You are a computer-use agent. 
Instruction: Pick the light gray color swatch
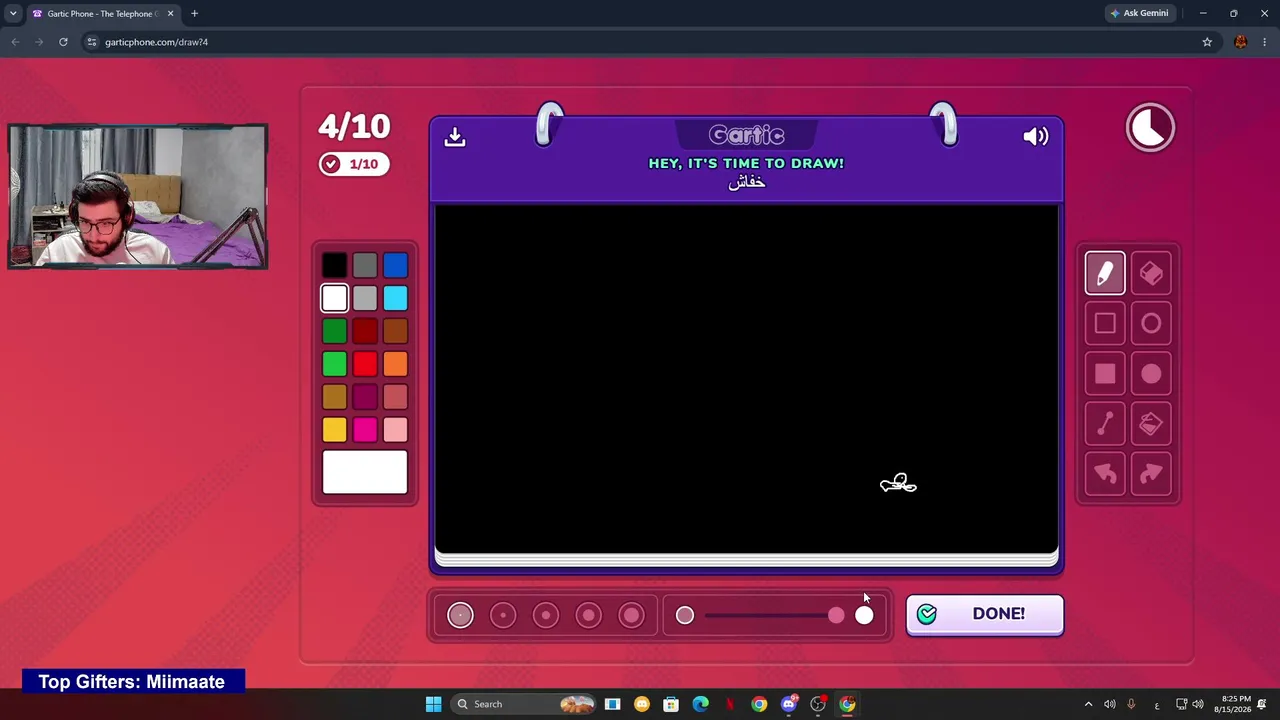(x=365, y=298)
